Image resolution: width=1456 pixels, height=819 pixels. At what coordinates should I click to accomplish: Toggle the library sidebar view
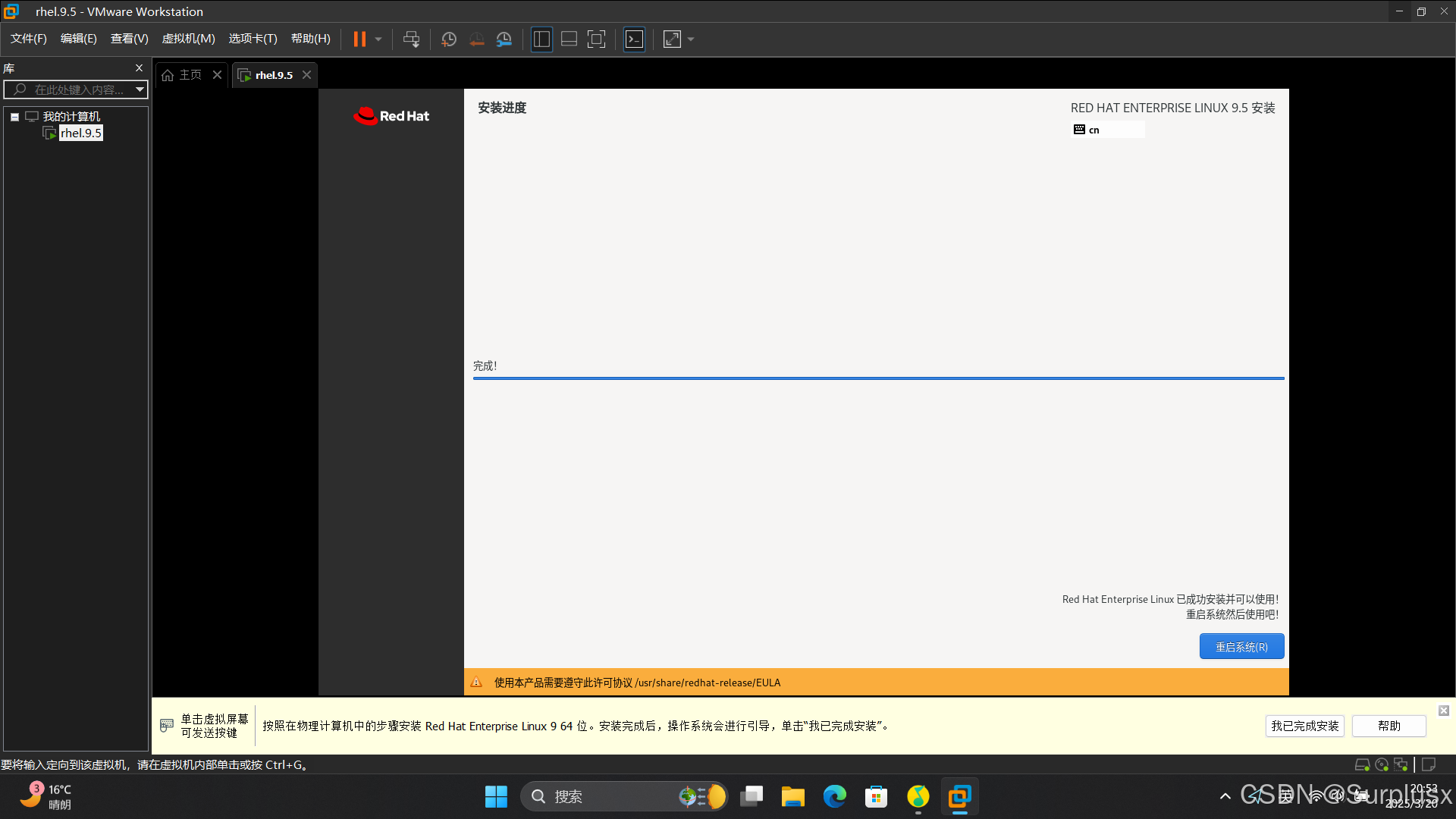(x=541, y=39)
